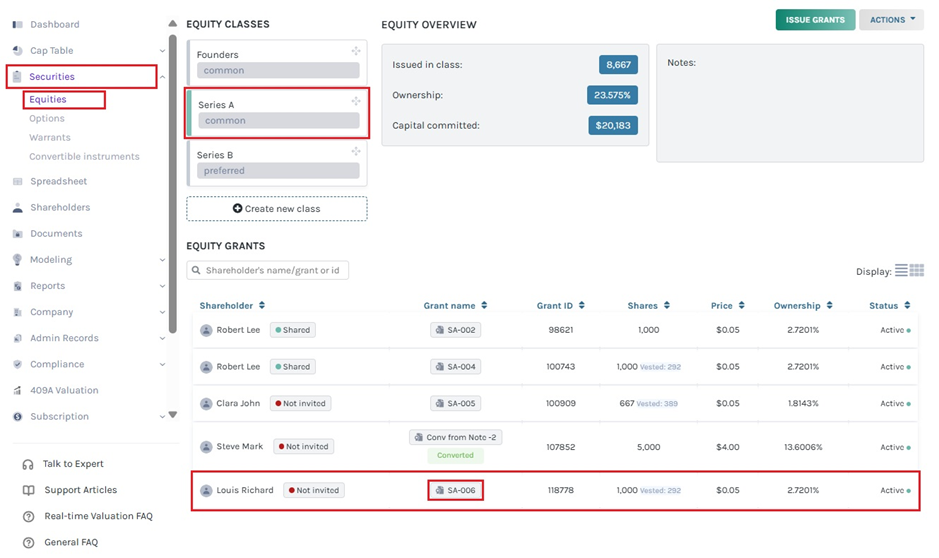Open Options under Securities
Viewport: 939px width, 558px height.
pyautogui.click(x=47, y=119)
